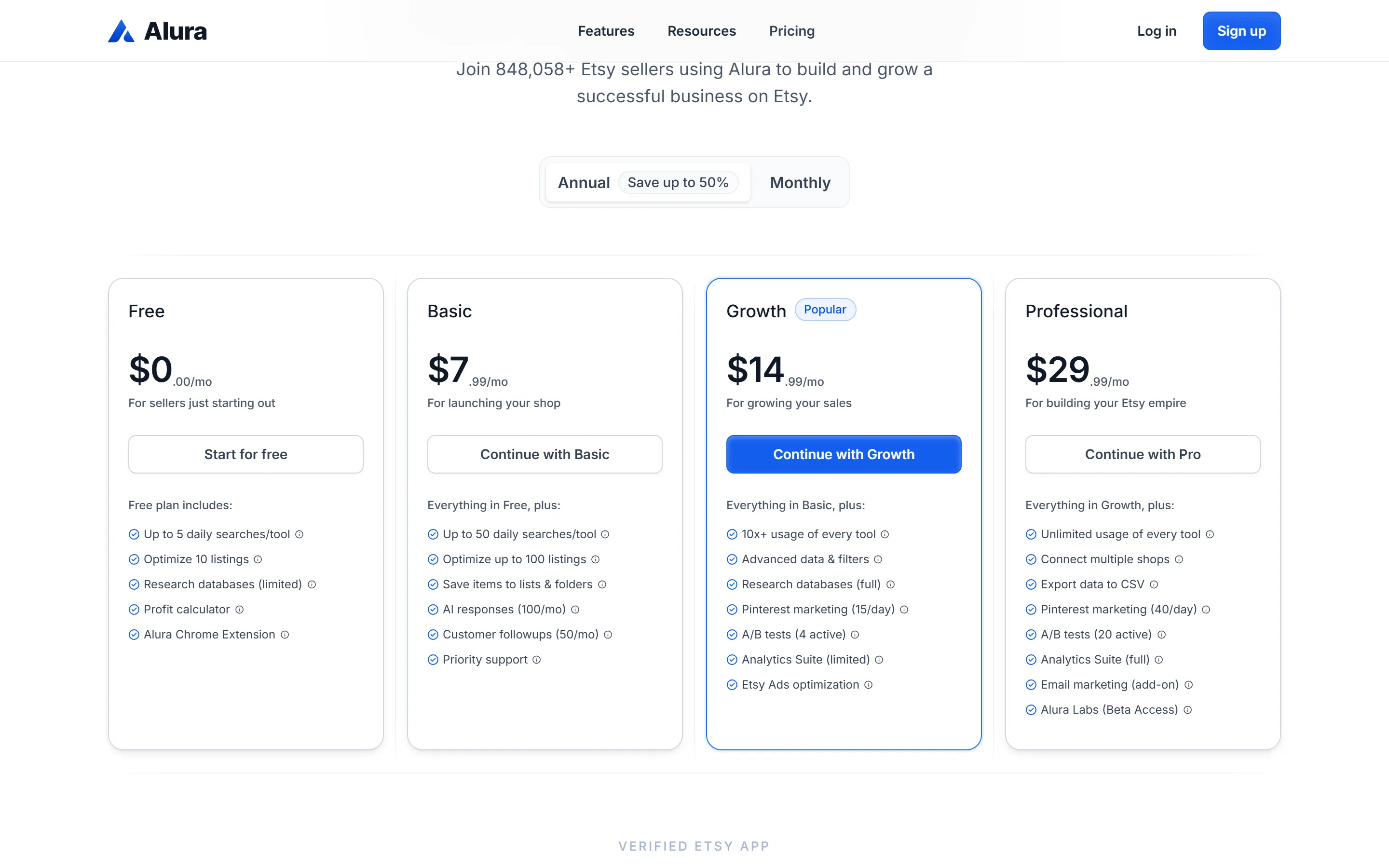Info icon next to Up to 50 daily searches/tool

606,534
